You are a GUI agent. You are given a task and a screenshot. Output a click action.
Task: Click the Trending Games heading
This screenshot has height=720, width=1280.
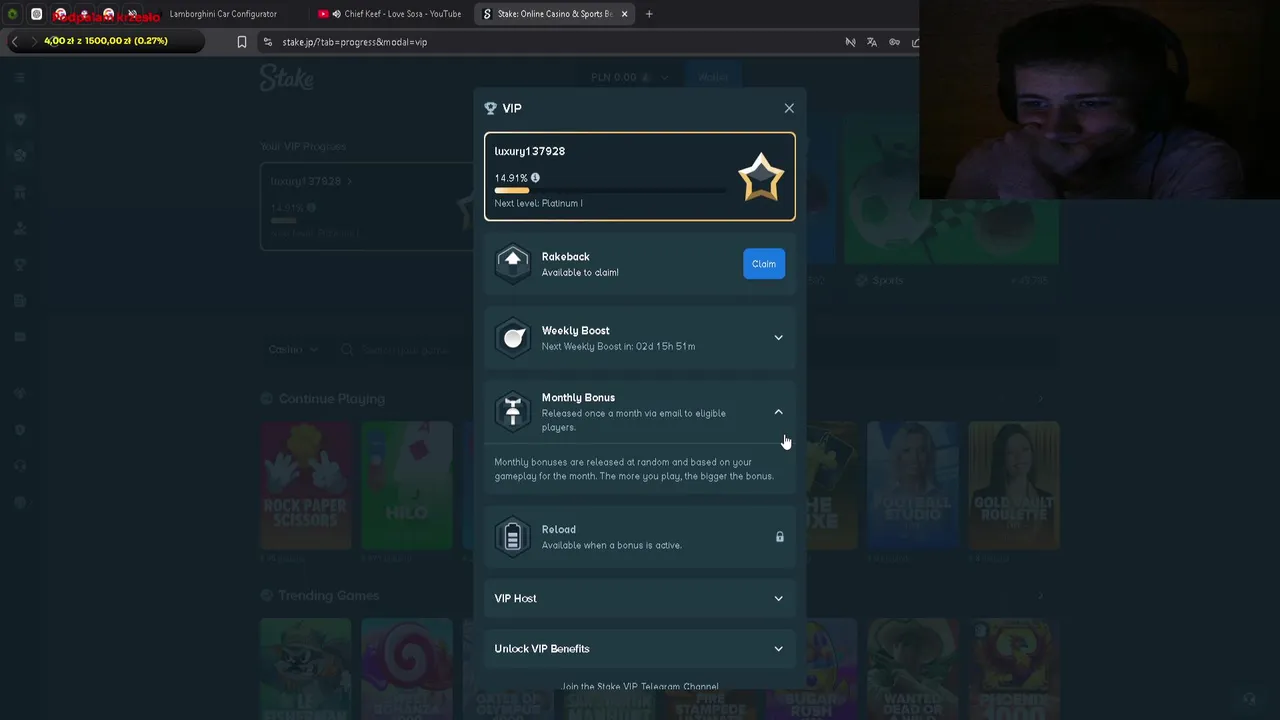click(x=328, y=595)
